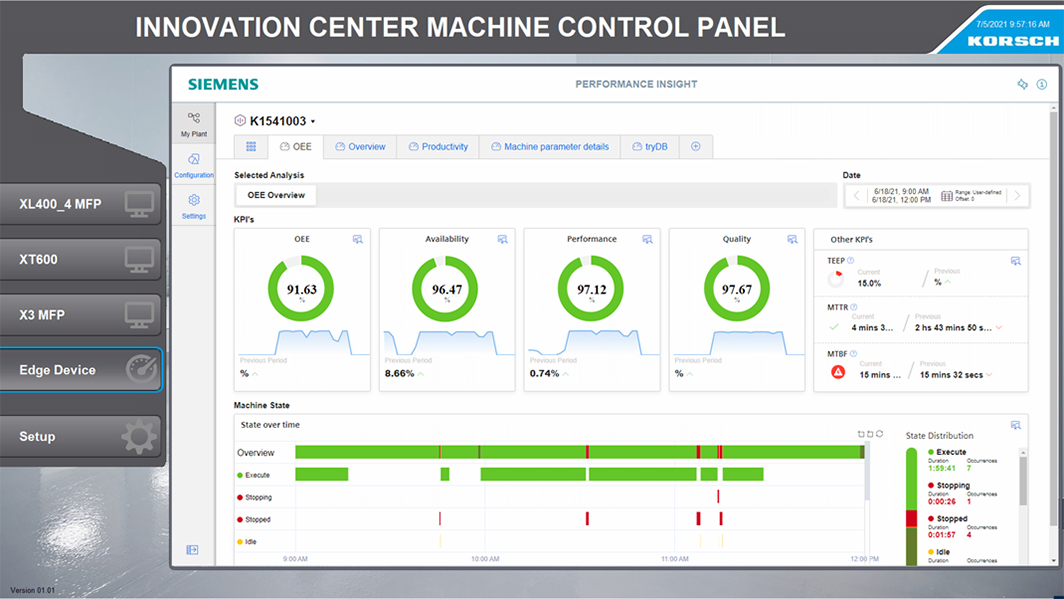Select the Edge Device button

(x=81, y=370)
